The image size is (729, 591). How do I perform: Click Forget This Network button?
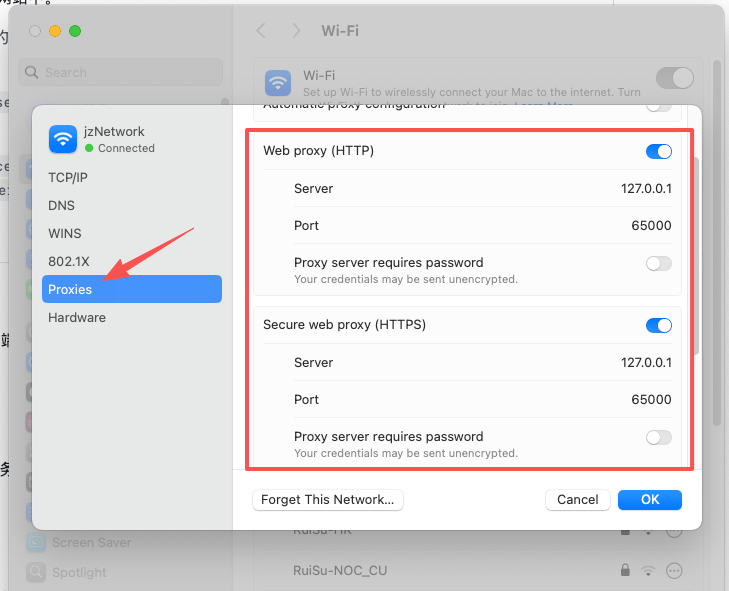pyautogui.click(x=327, y=499)
